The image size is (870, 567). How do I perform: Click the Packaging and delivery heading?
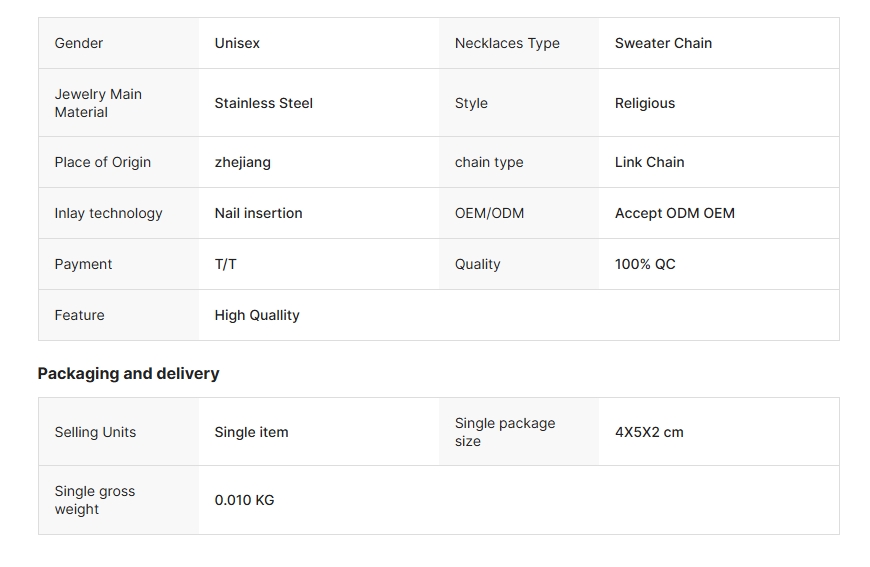[x=128, y=373]
